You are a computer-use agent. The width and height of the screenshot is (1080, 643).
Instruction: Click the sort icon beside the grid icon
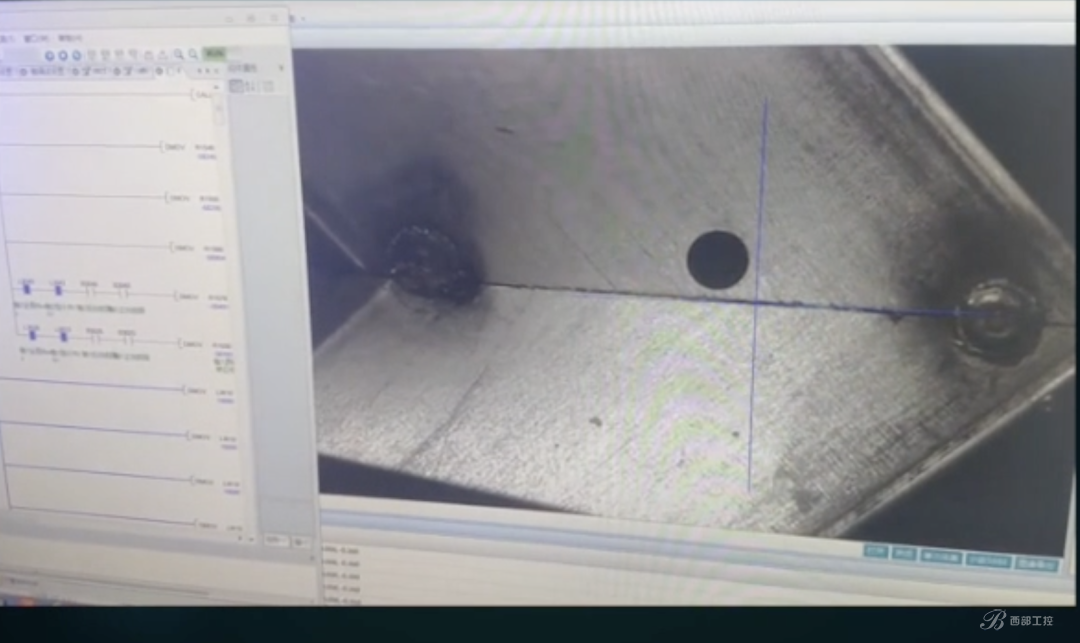click(251, 86)
